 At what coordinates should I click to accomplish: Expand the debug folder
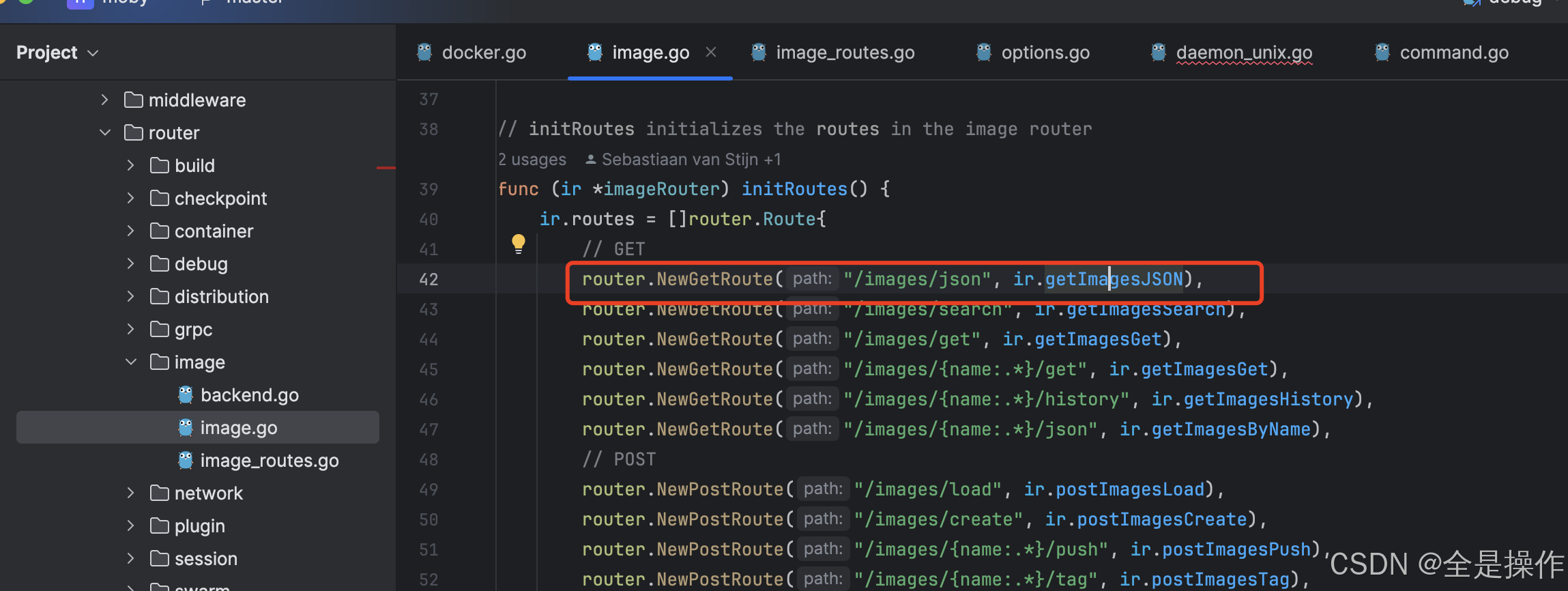(x=130, y=263)
